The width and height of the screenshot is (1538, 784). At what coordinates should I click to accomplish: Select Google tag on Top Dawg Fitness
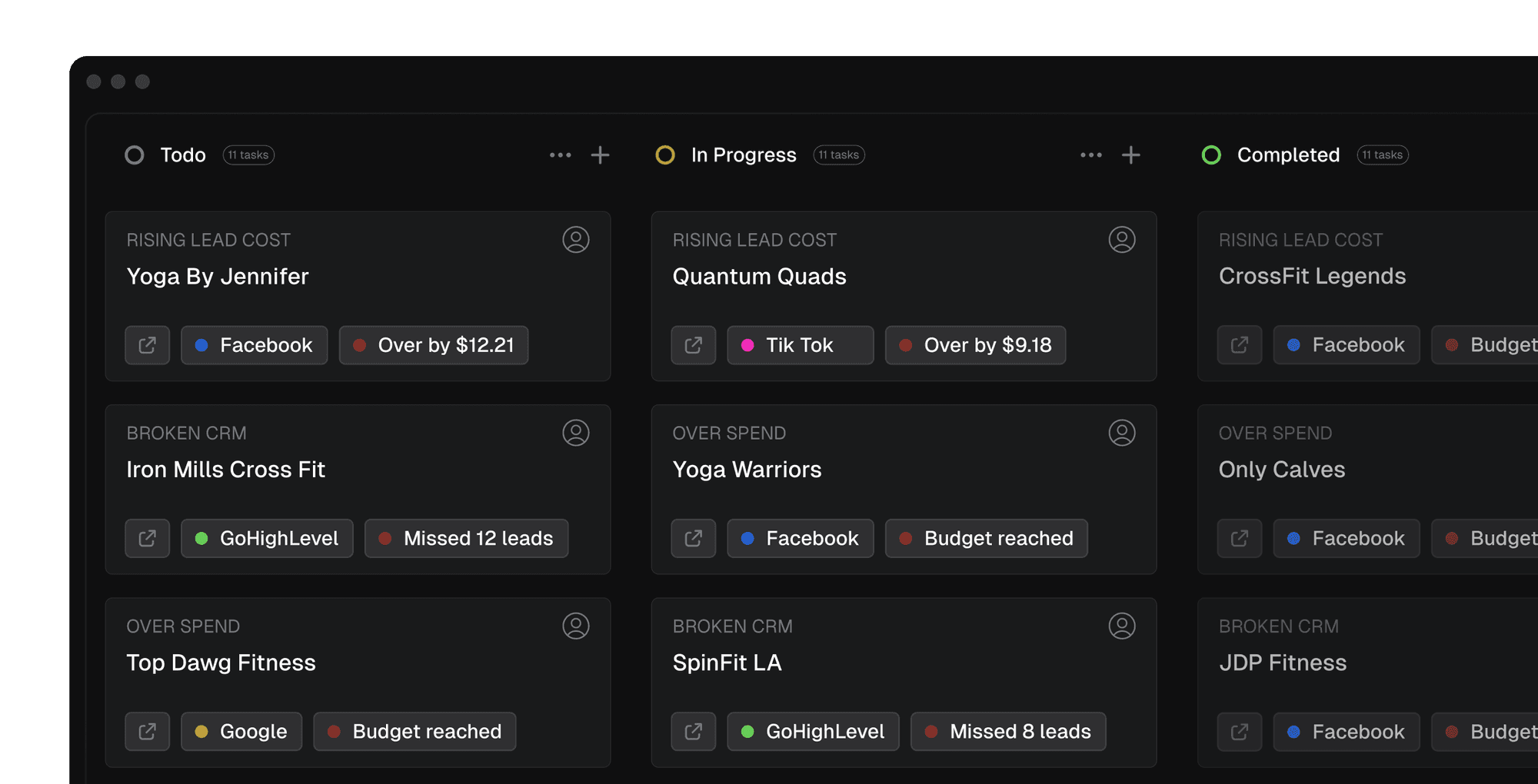pyautogui.click(x=241, y=732)
